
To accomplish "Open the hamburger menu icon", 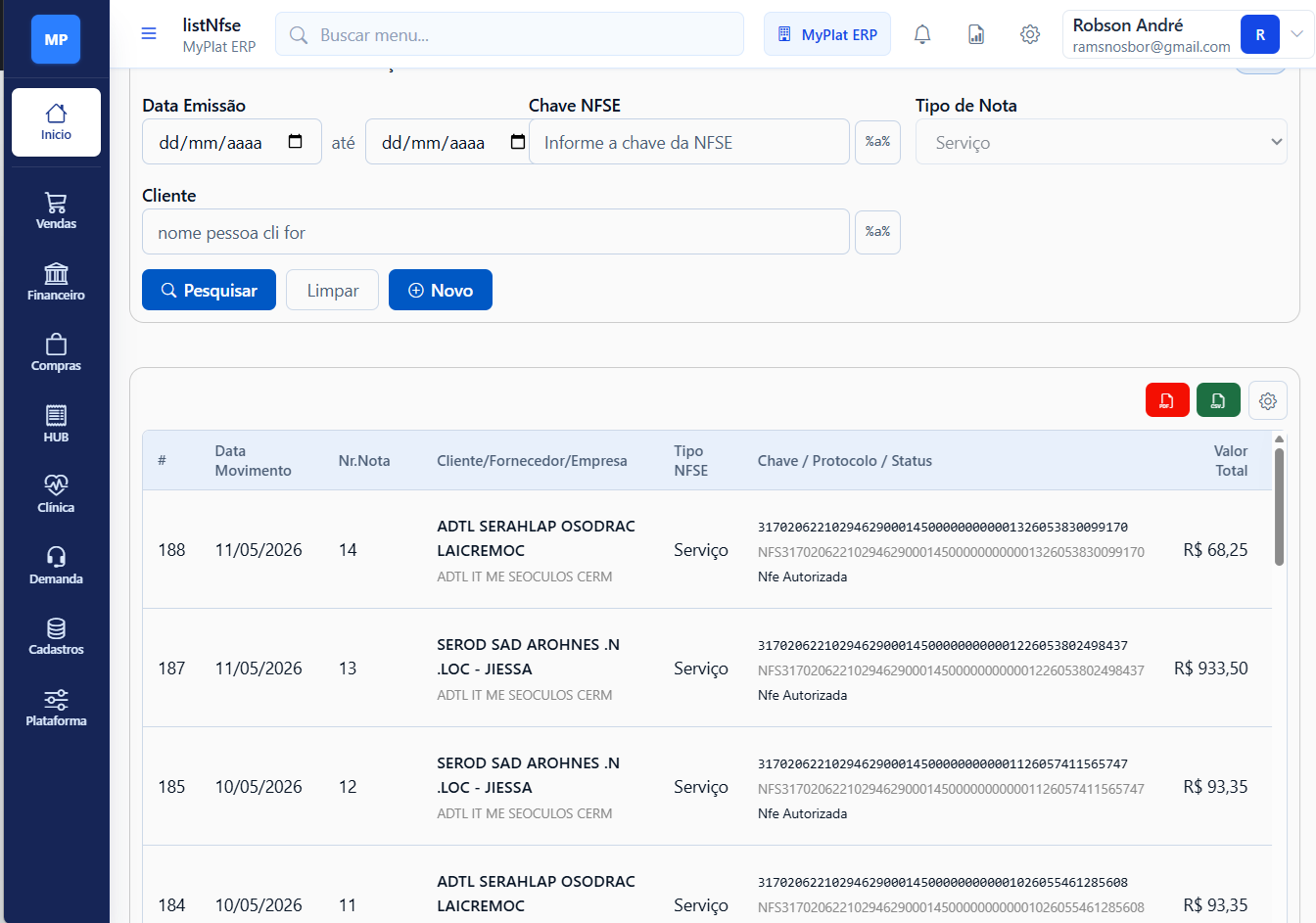I will point(149,34).
